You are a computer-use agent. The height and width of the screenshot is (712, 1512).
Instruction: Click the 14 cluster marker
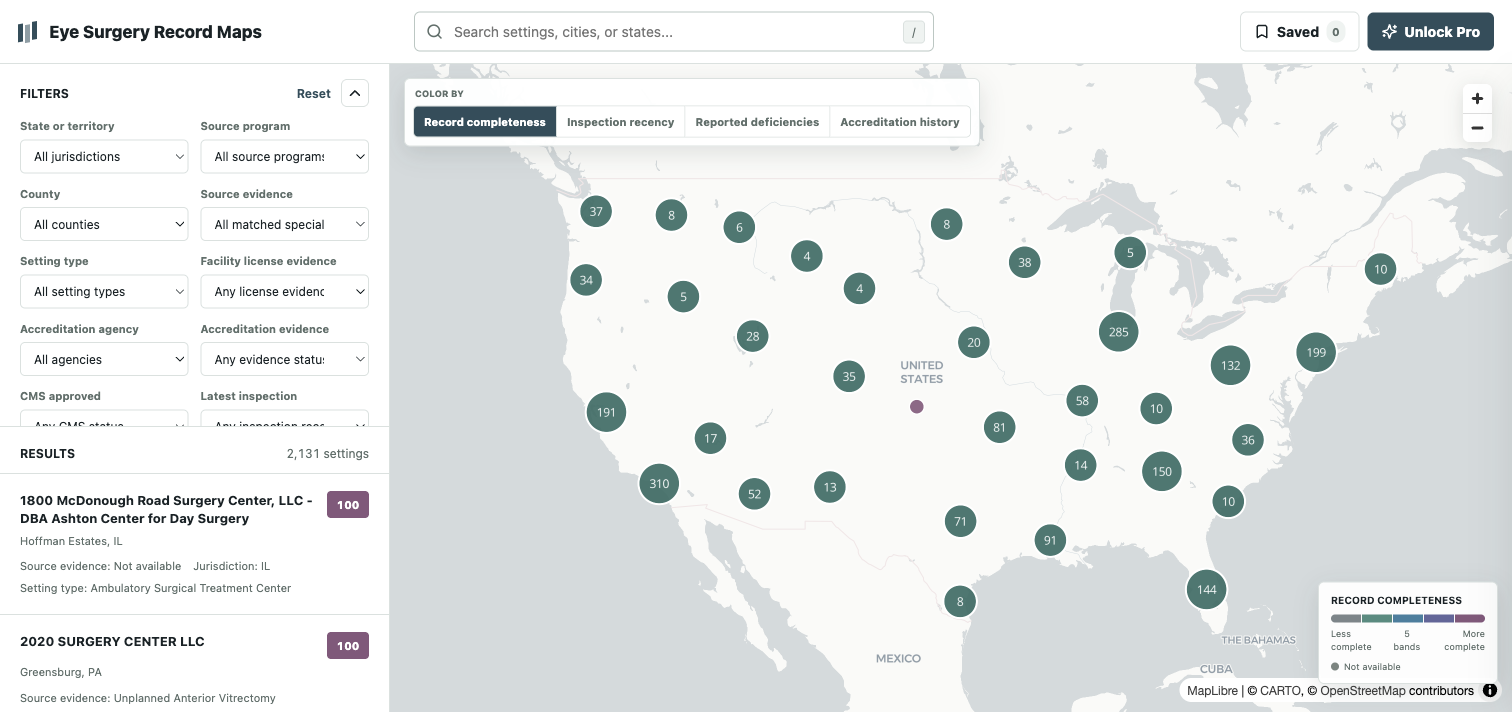click(1081, 465)
